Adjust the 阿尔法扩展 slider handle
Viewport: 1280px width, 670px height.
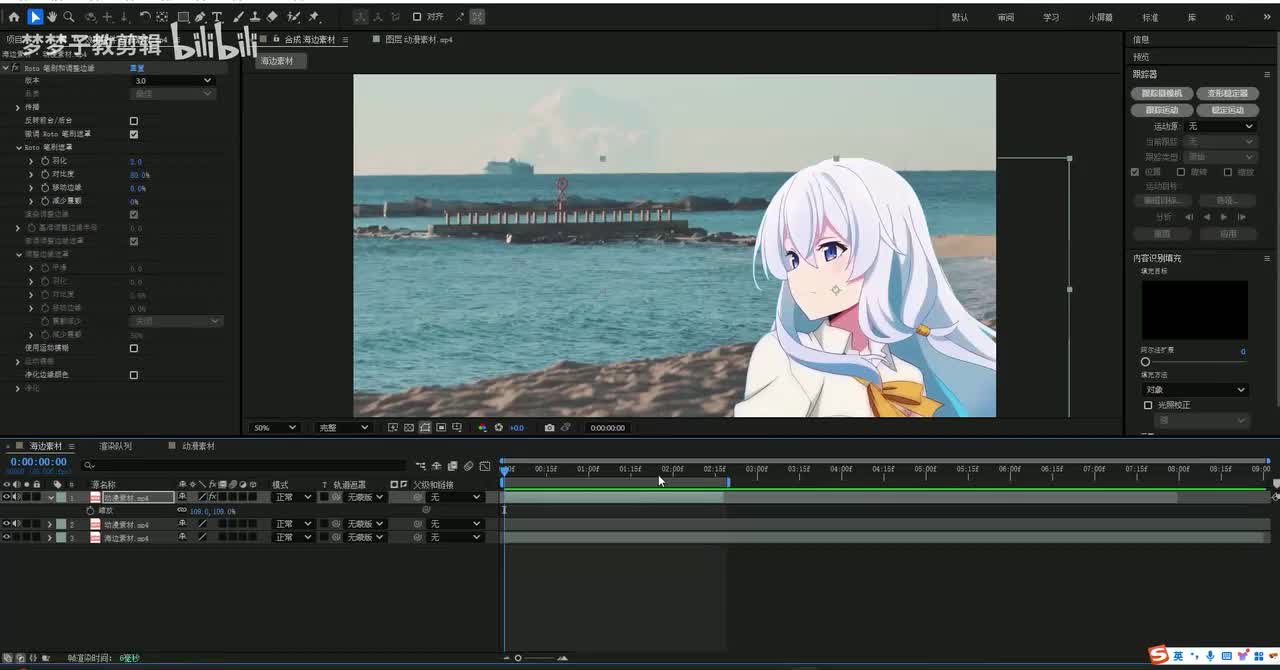click(x=1145, y=362)
